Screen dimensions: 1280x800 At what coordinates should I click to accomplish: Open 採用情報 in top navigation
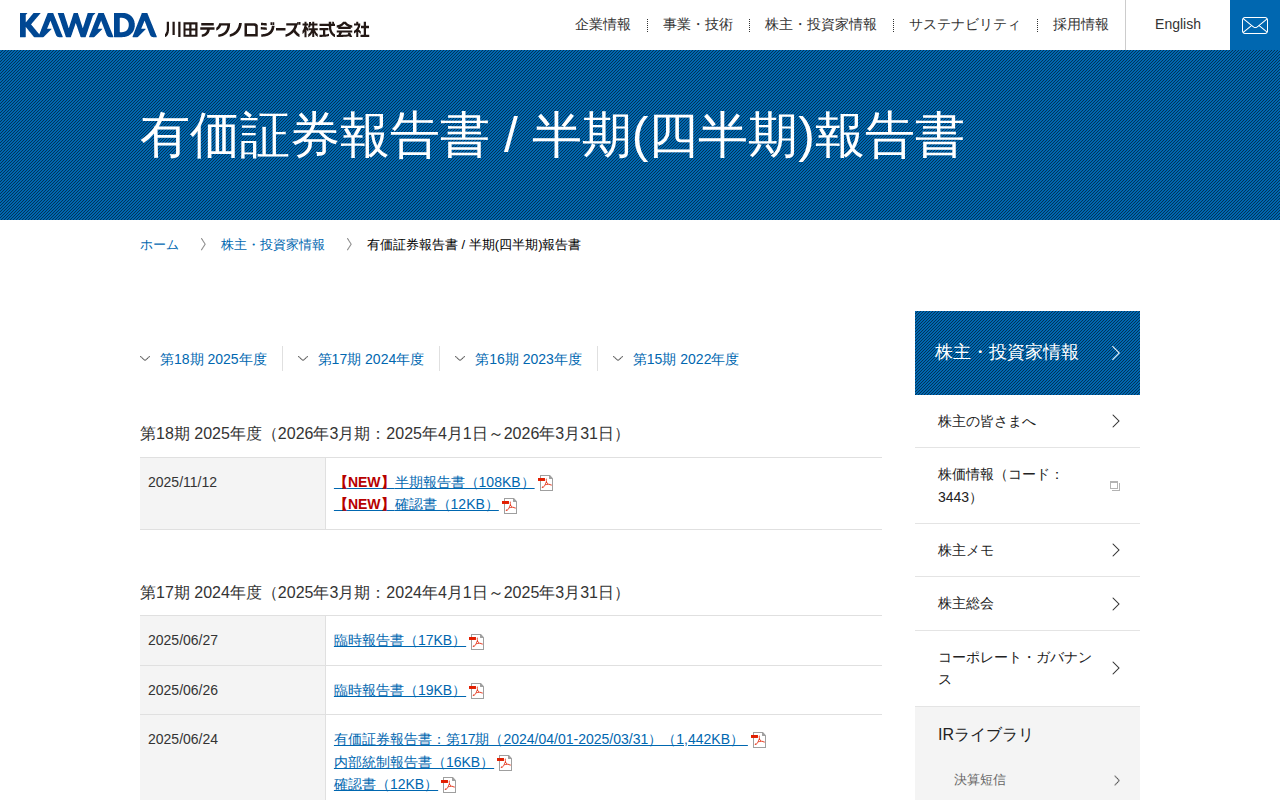point(1081,25)
